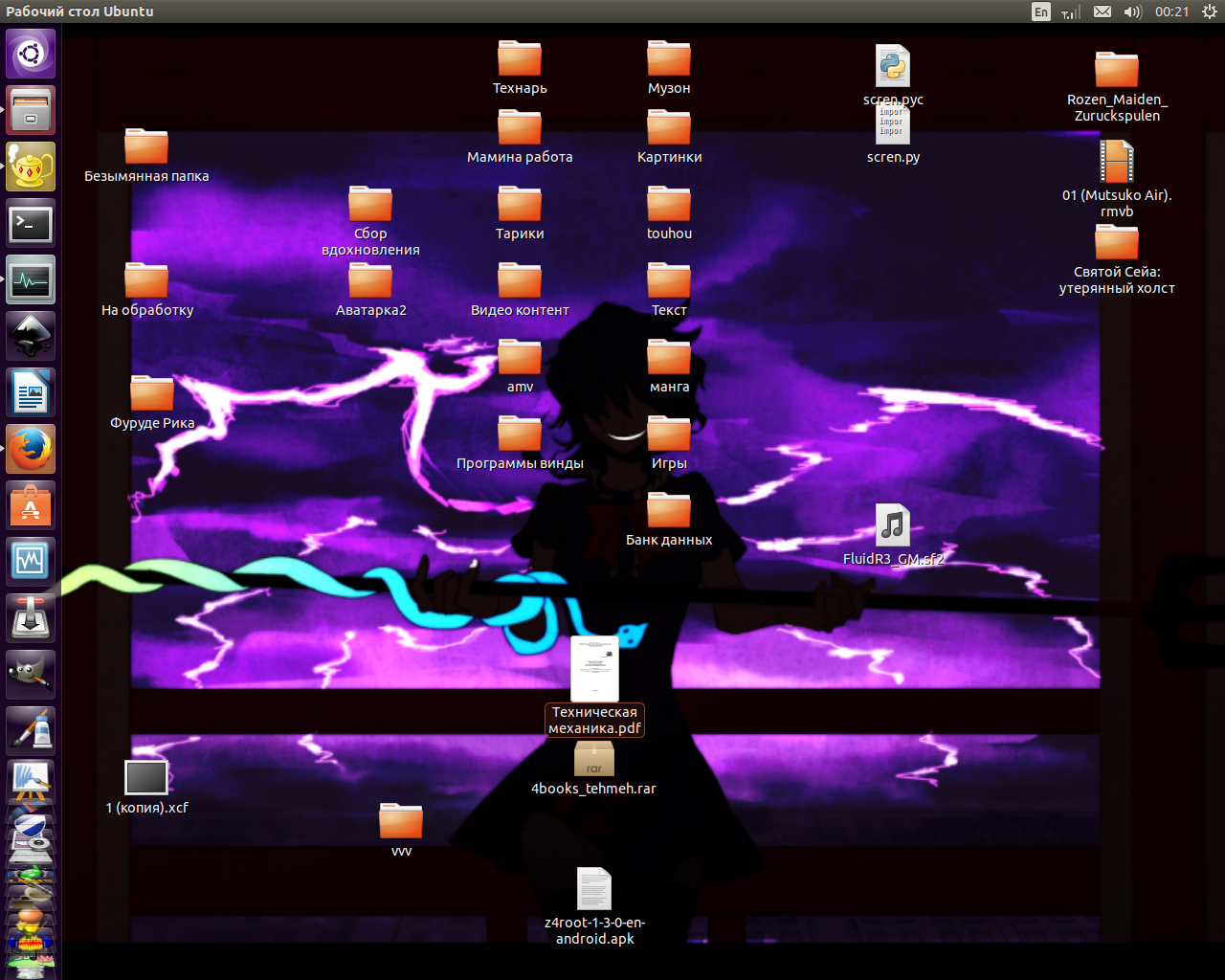
Task: Select the Техническая механика.pdf file
Action: pyautogui.click(x=594, y=670)
